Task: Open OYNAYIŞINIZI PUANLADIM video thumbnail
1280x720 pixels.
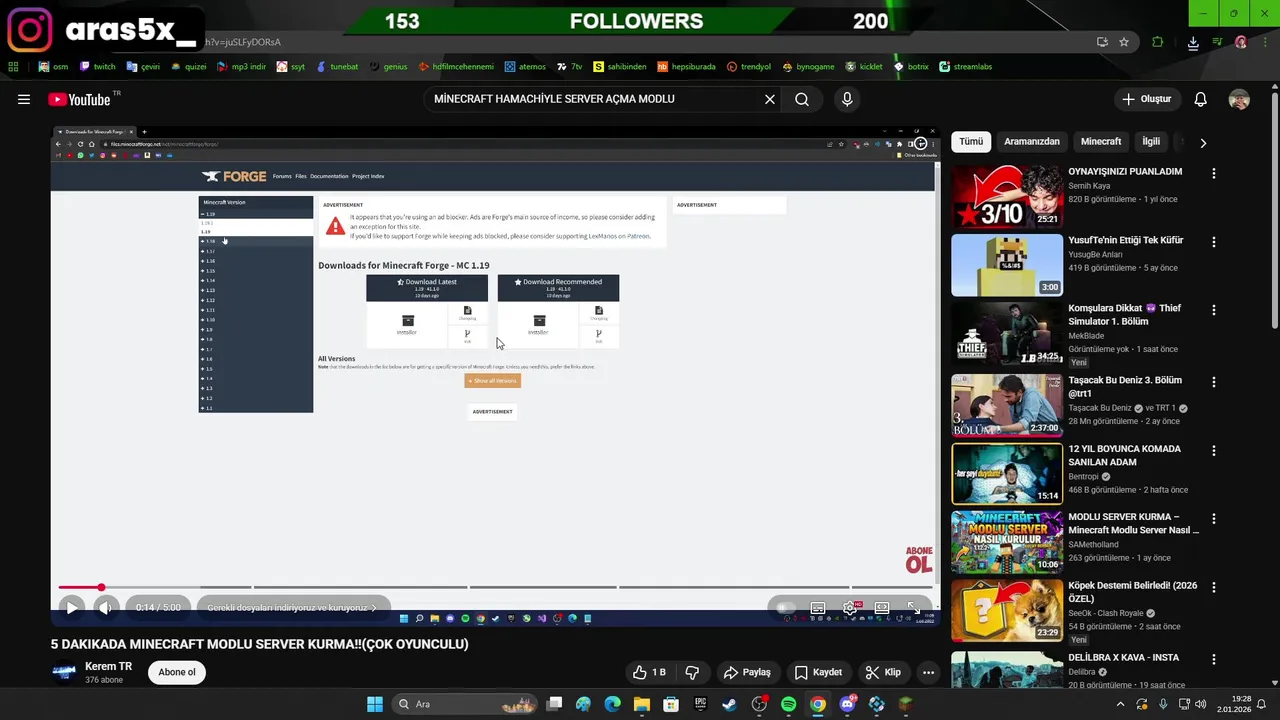Action: coord(1007,196)
